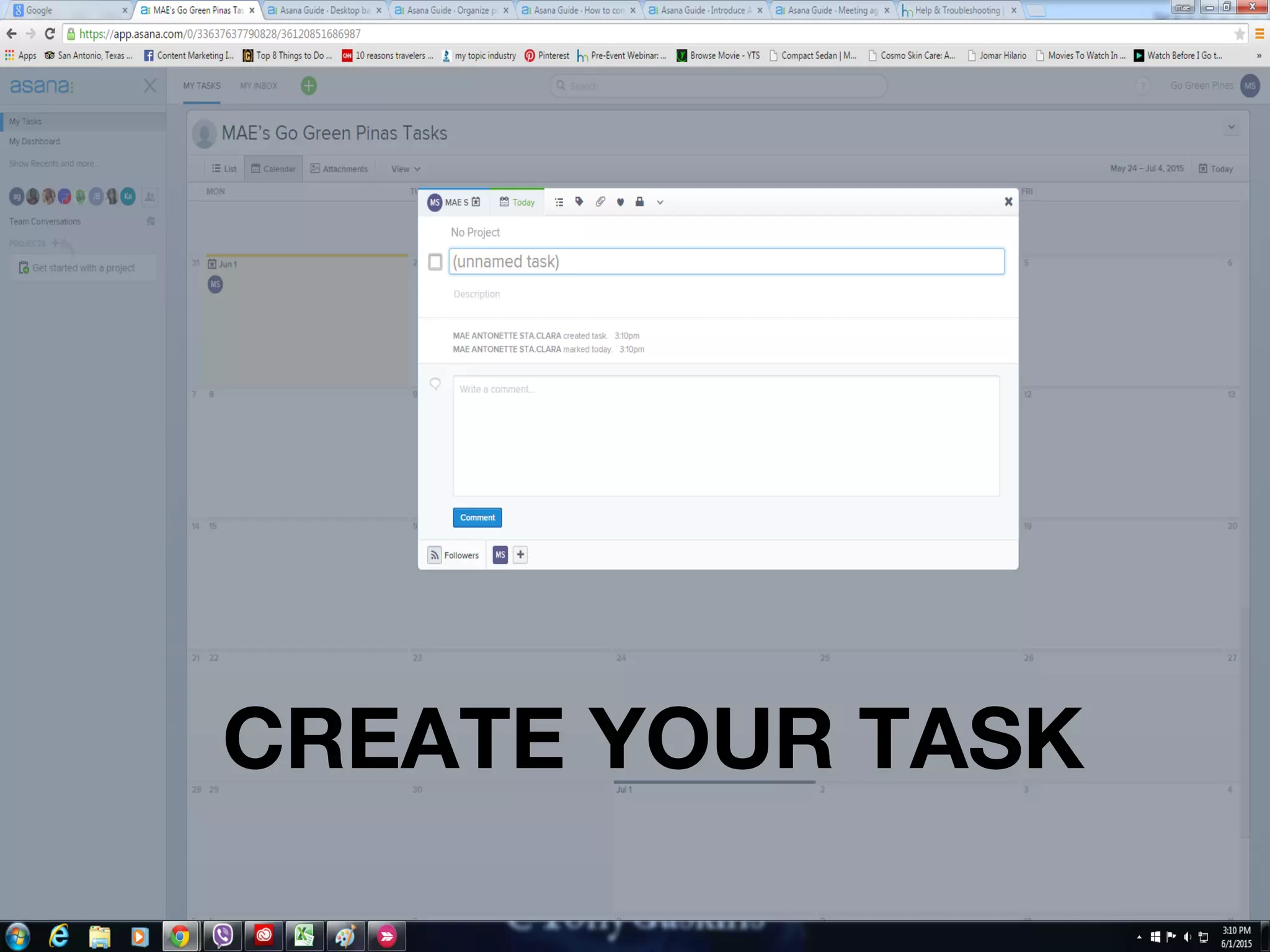Open Viber from the taskbar
1270x952 pixels.
222,936
